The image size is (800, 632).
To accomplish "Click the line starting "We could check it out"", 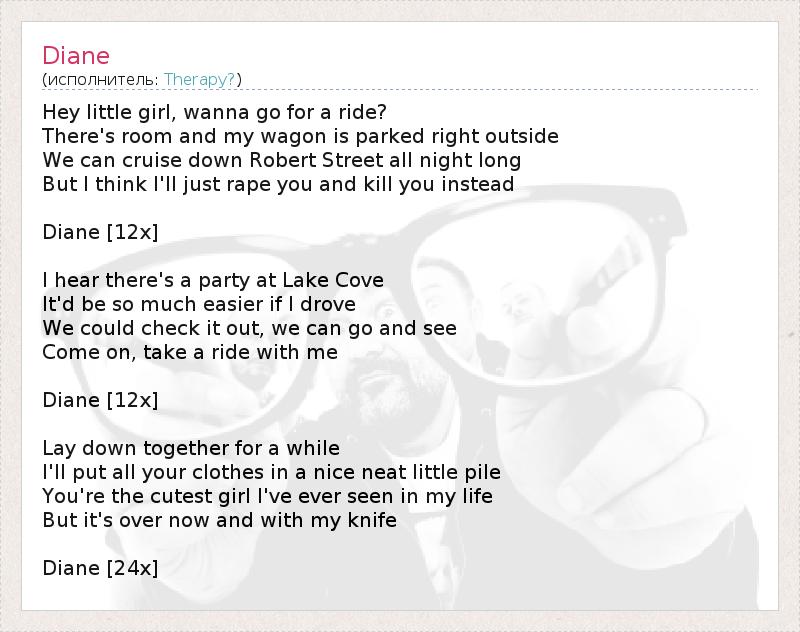I will (x=250, y=328).
